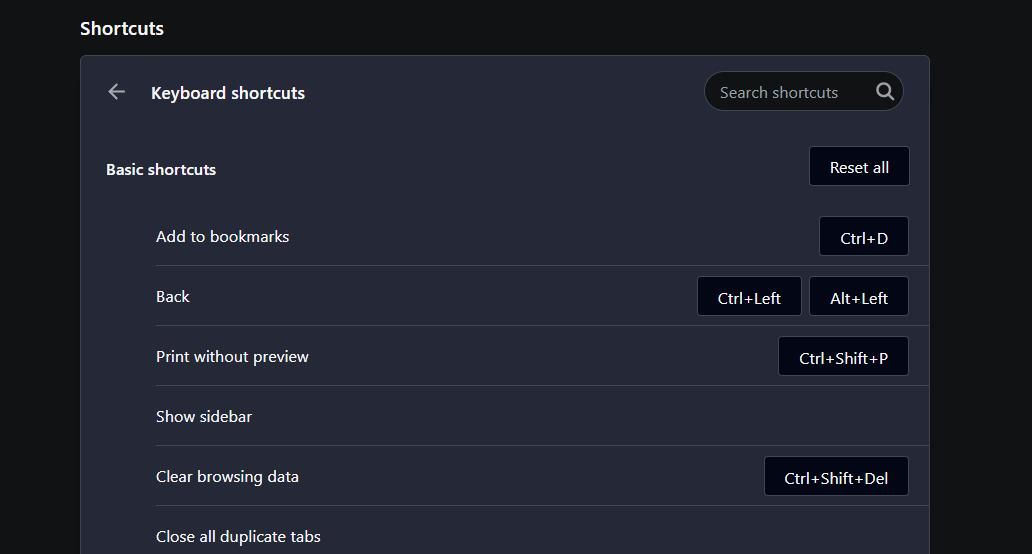Select the Clear browsing data label

(227, 477)
